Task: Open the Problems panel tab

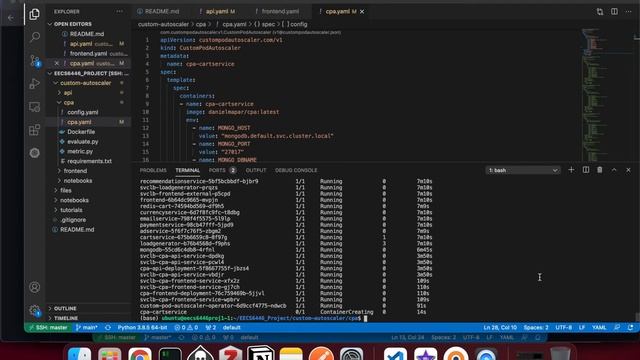Action: click(153, 170)
